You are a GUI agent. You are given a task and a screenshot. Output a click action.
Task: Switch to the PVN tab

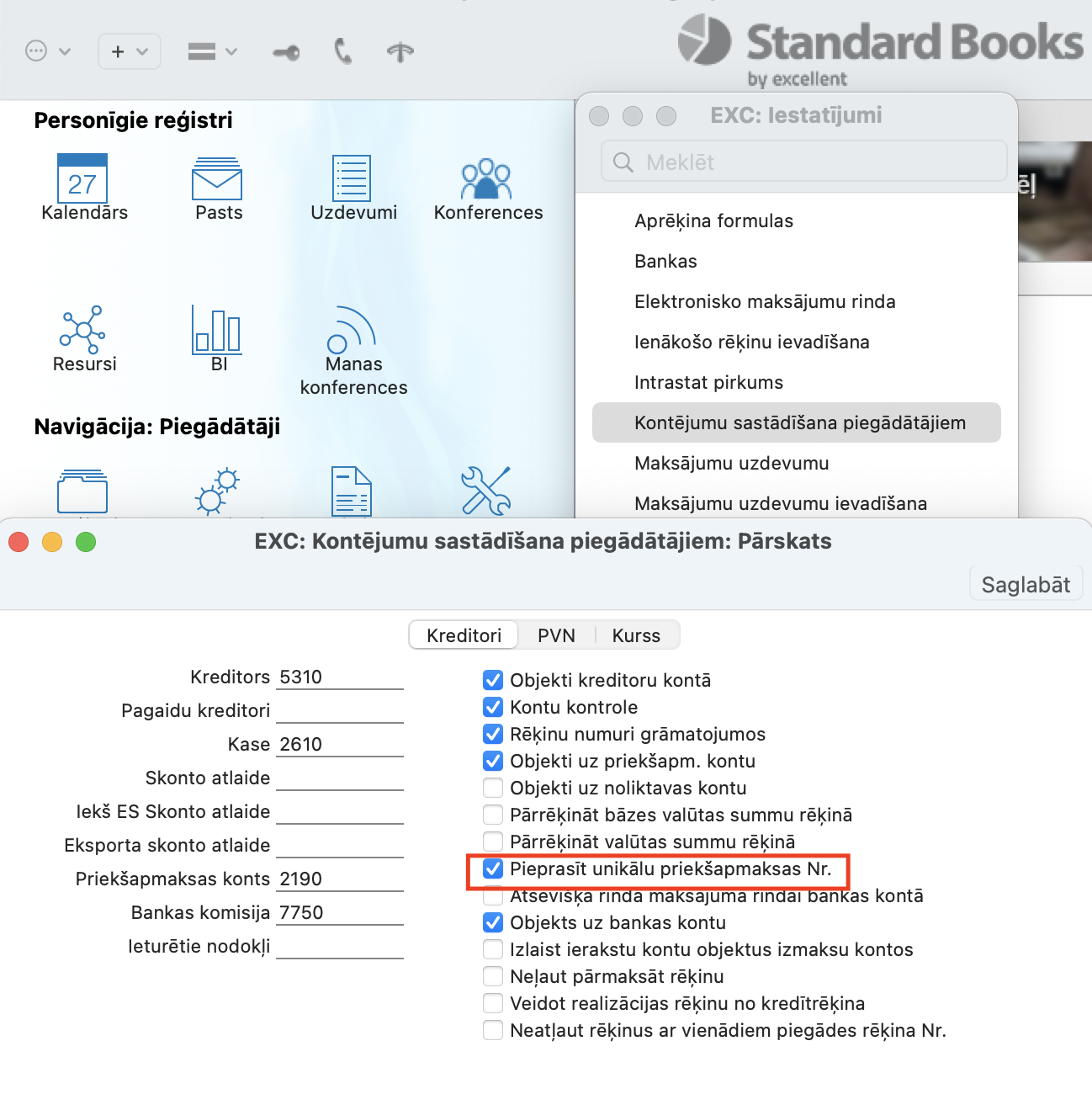coord(556,635)
